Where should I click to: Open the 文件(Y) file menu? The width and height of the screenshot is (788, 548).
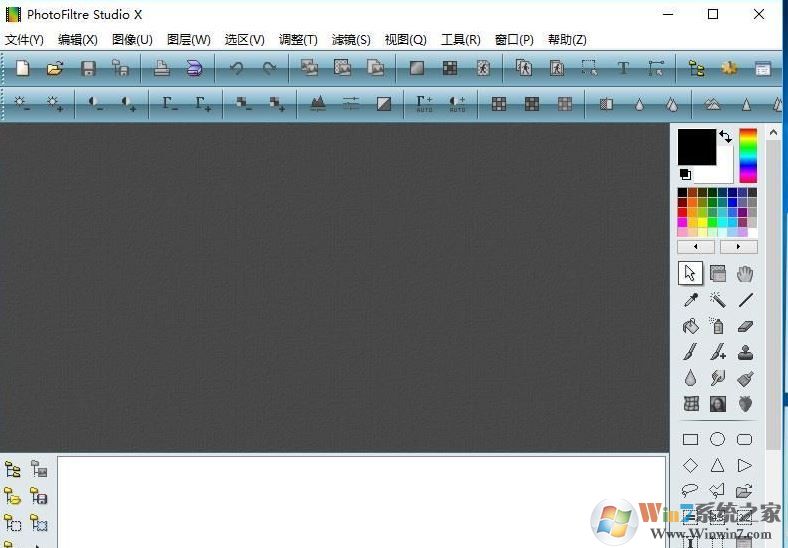(24, 40)
